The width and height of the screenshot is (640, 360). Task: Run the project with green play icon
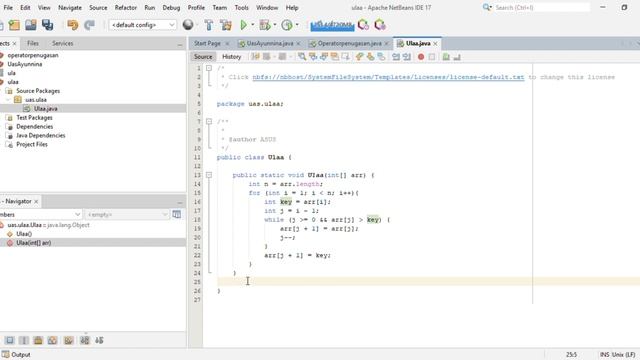click(x=243, y=25)
